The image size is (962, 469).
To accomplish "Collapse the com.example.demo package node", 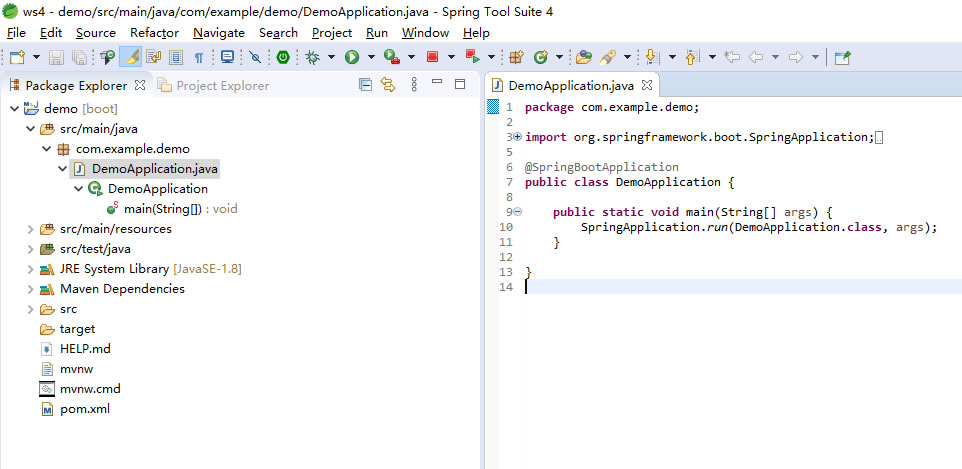I will pos(46,149).
